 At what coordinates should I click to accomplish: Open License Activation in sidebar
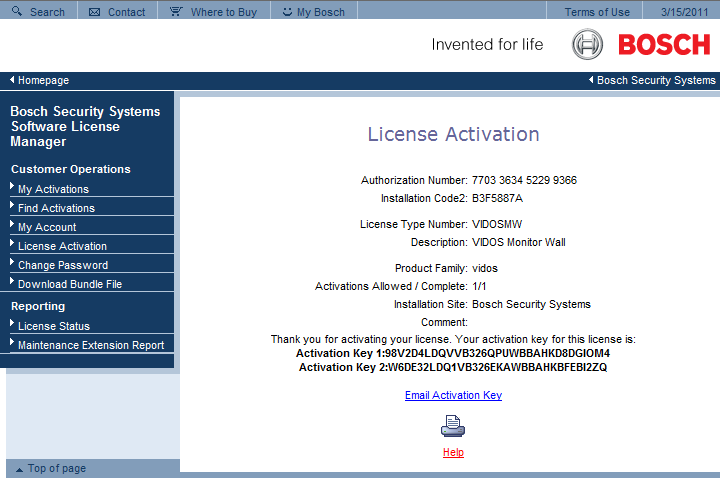pyautogui.click(x=62, y=246)
